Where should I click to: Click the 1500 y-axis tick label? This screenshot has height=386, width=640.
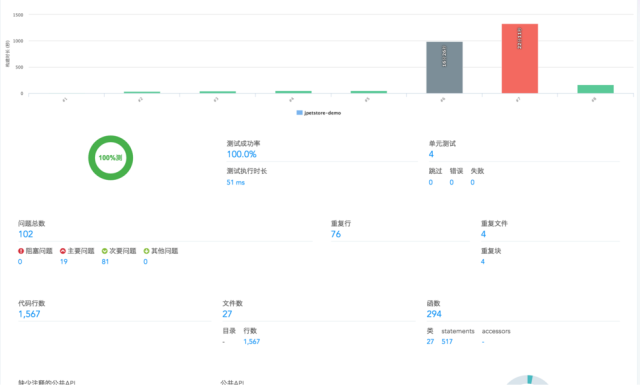pyautogui.click(x=18, y=15)
